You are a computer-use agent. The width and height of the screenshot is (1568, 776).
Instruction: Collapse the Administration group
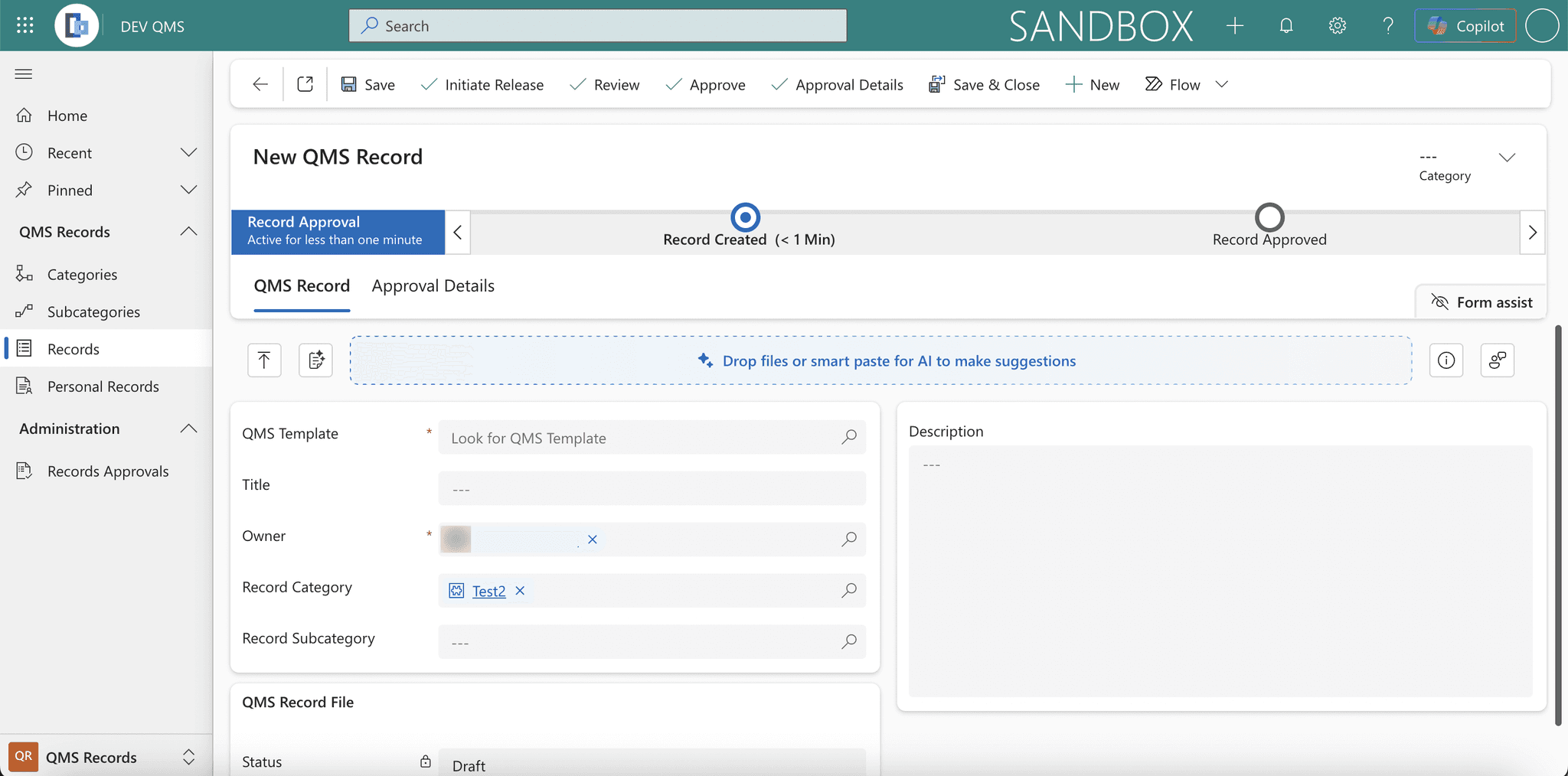(x=188, y=429)
